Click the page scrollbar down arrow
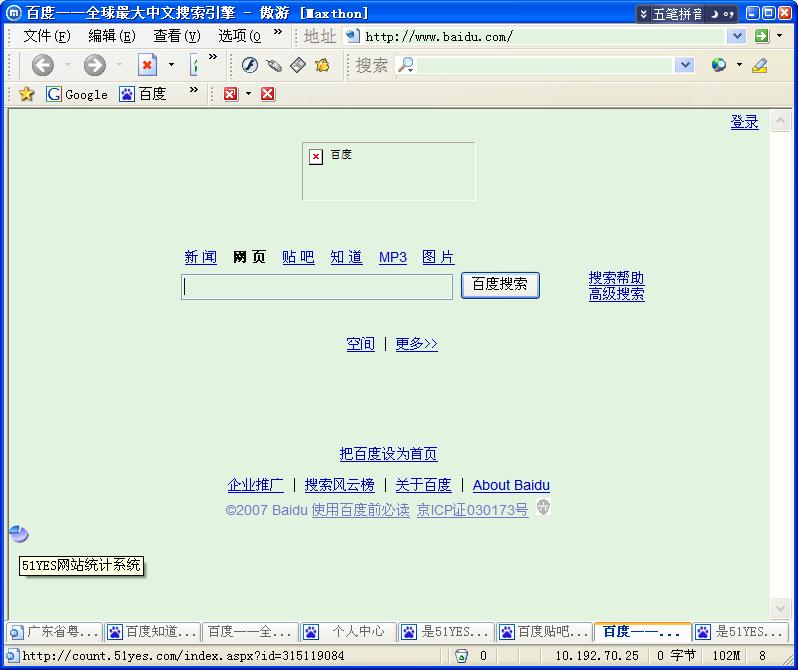The width and height of the screenshot is (798, 670). pyautogui.click(x=780, y=608)
